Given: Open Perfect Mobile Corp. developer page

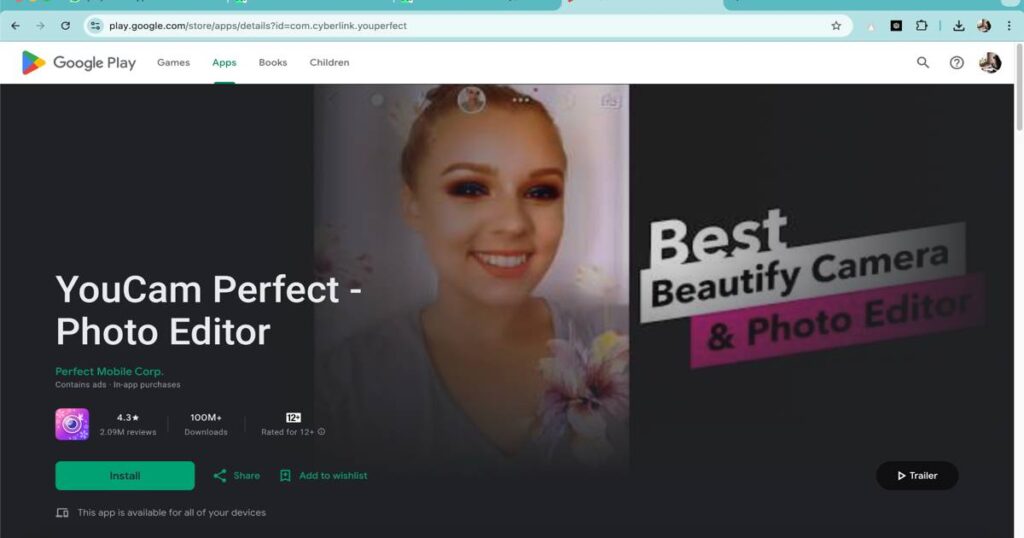Looking at the screenshot, I should coord(109,372).
